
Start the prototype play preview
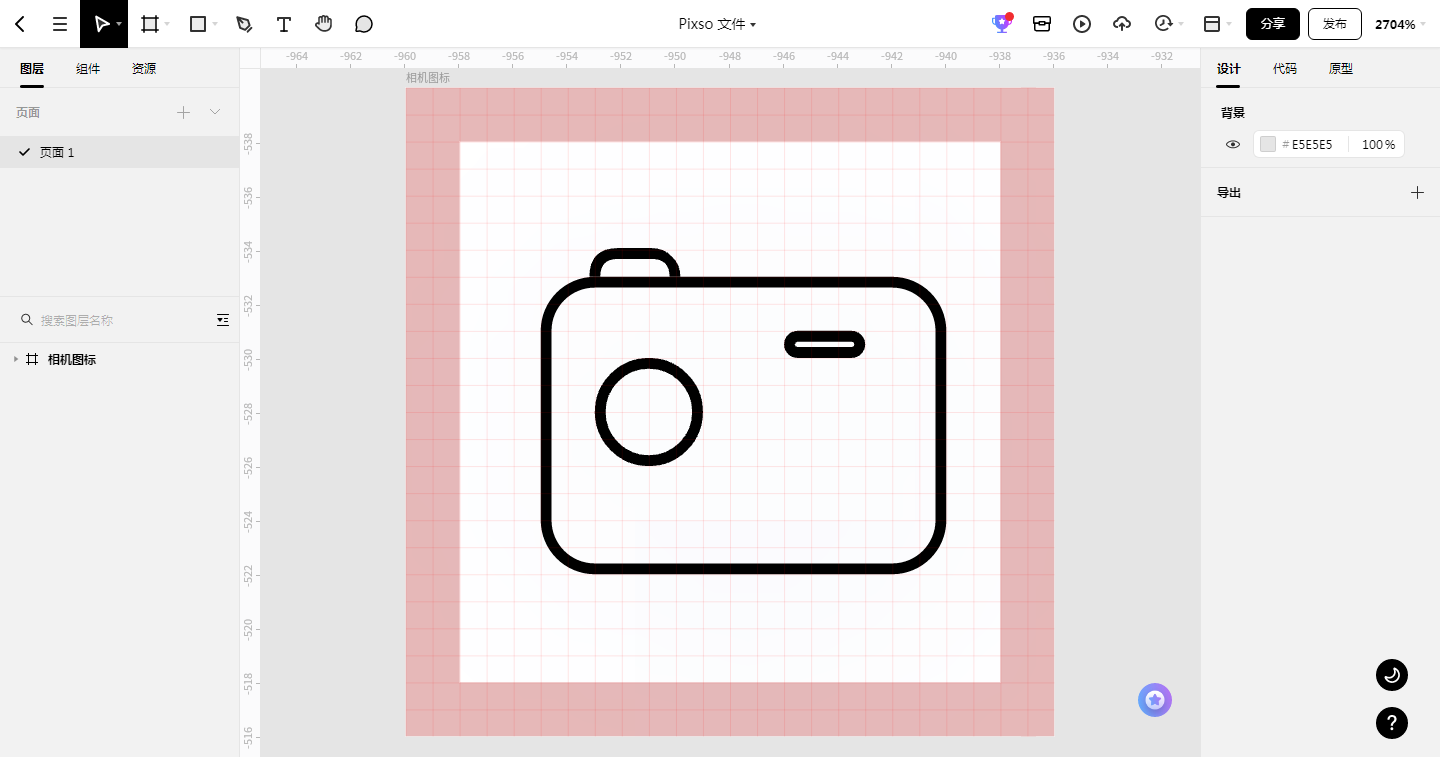(1082, 24)
